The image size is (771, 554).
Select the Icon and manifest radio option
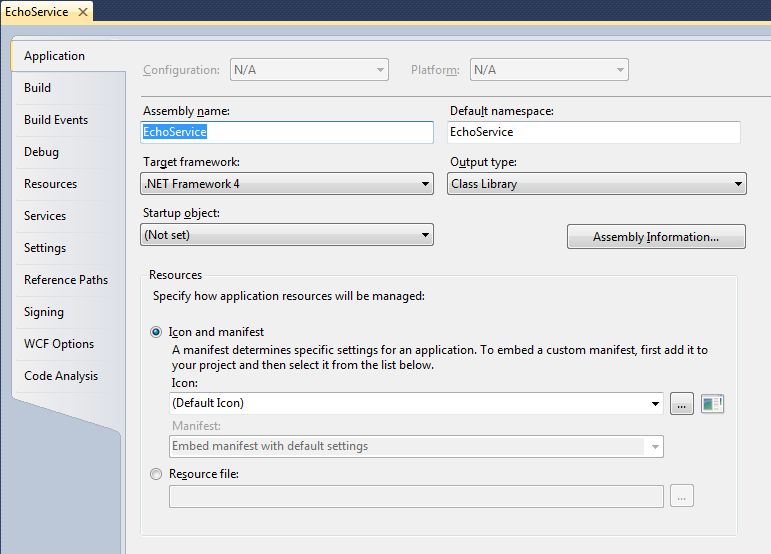[x=156, y=332]
